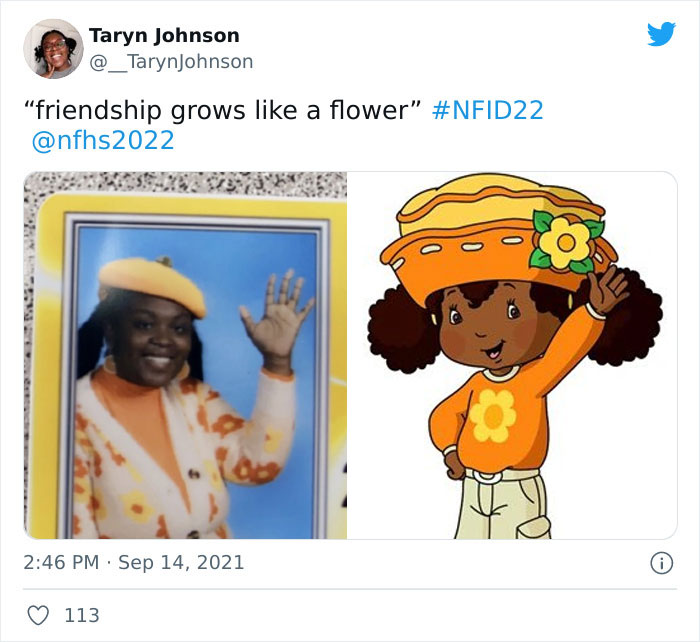Image resolution: width=700 pixels, height=642 pixels.
Task: Click the Sep 14, 2021 date
Action: [x=181, y=562]
